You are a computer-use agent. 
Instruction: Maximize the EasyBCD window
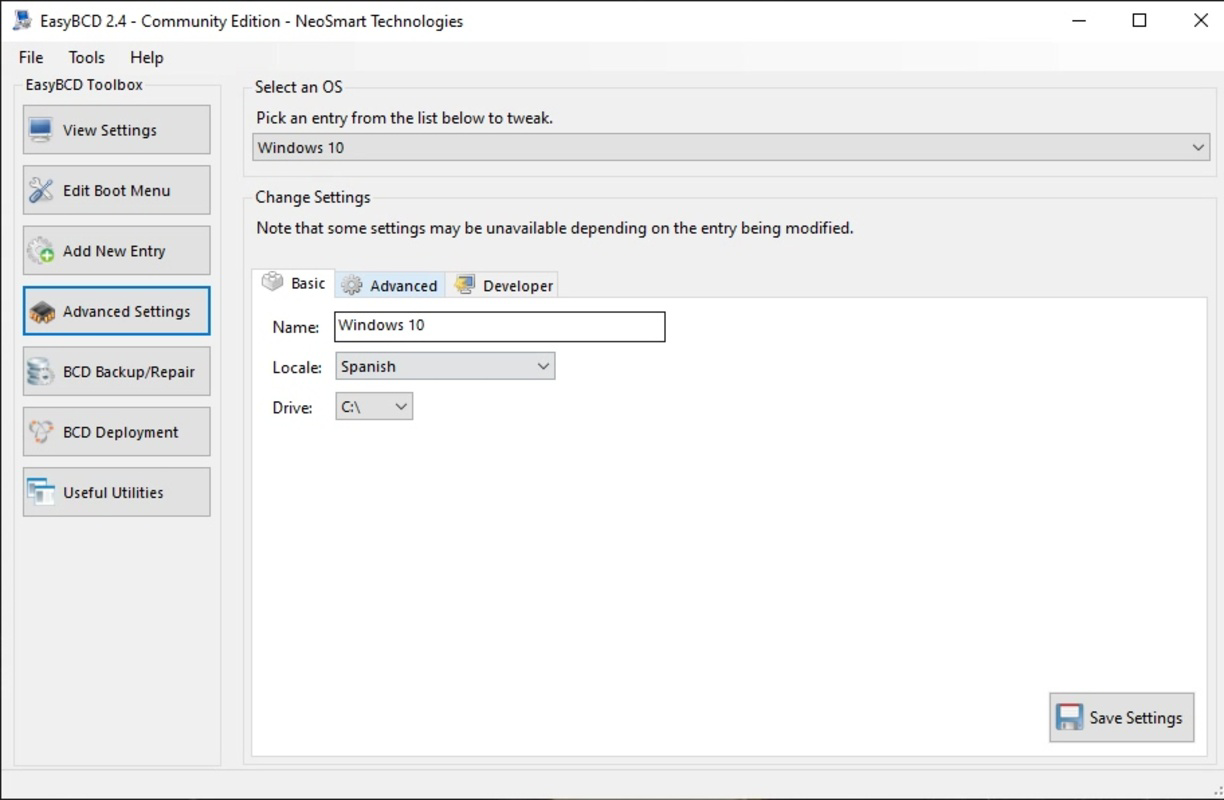pyautogui.click(x=1139, y=20)
